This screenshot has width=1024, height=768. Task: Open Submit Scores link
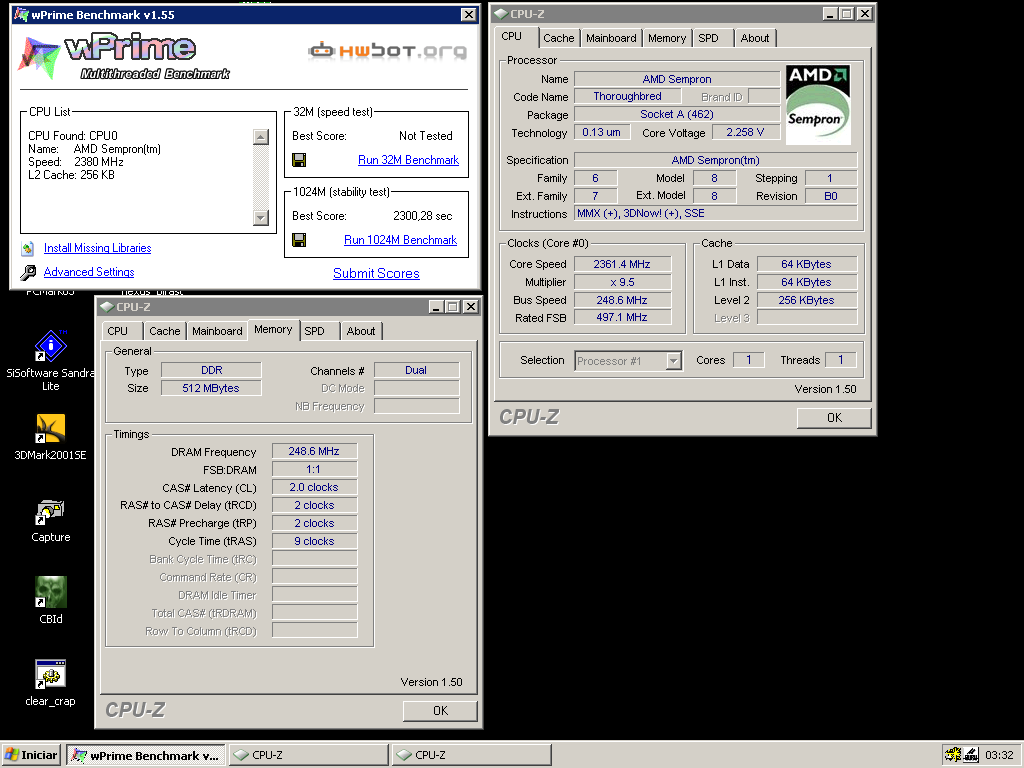(x=376, y=274)
